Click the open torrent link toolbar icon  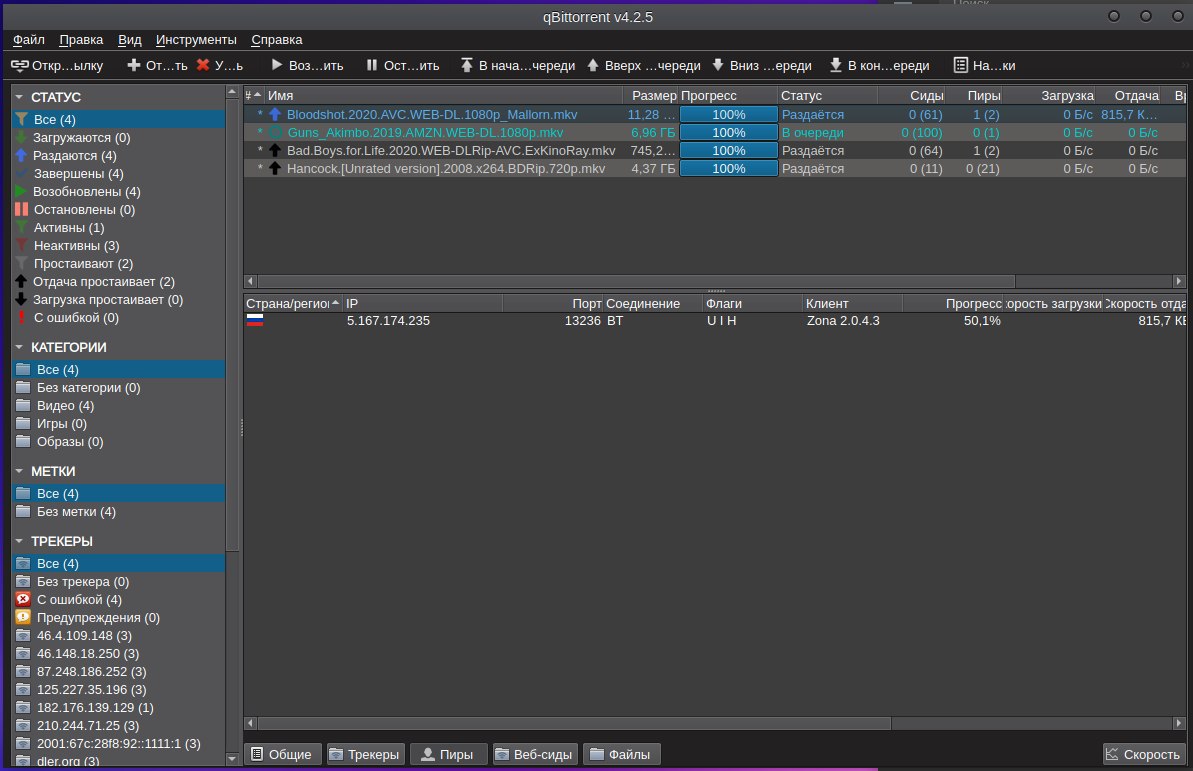click(x=20, y=65)
